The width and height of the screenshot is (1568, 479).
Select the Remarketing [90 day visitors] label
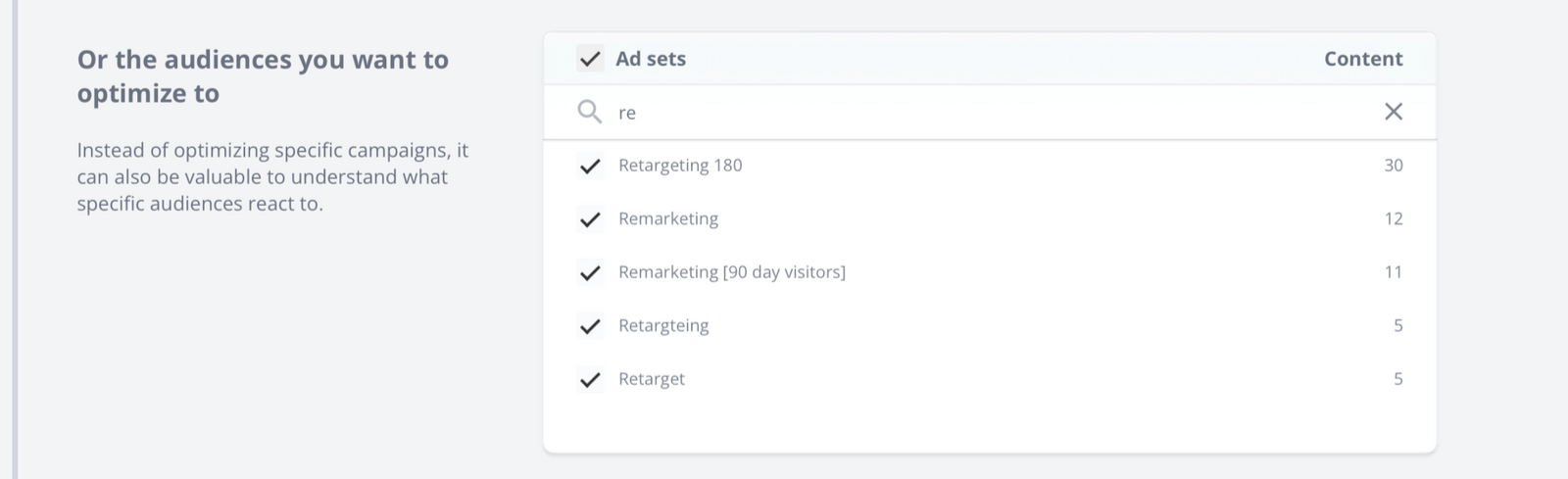click(x=732, y=272)
